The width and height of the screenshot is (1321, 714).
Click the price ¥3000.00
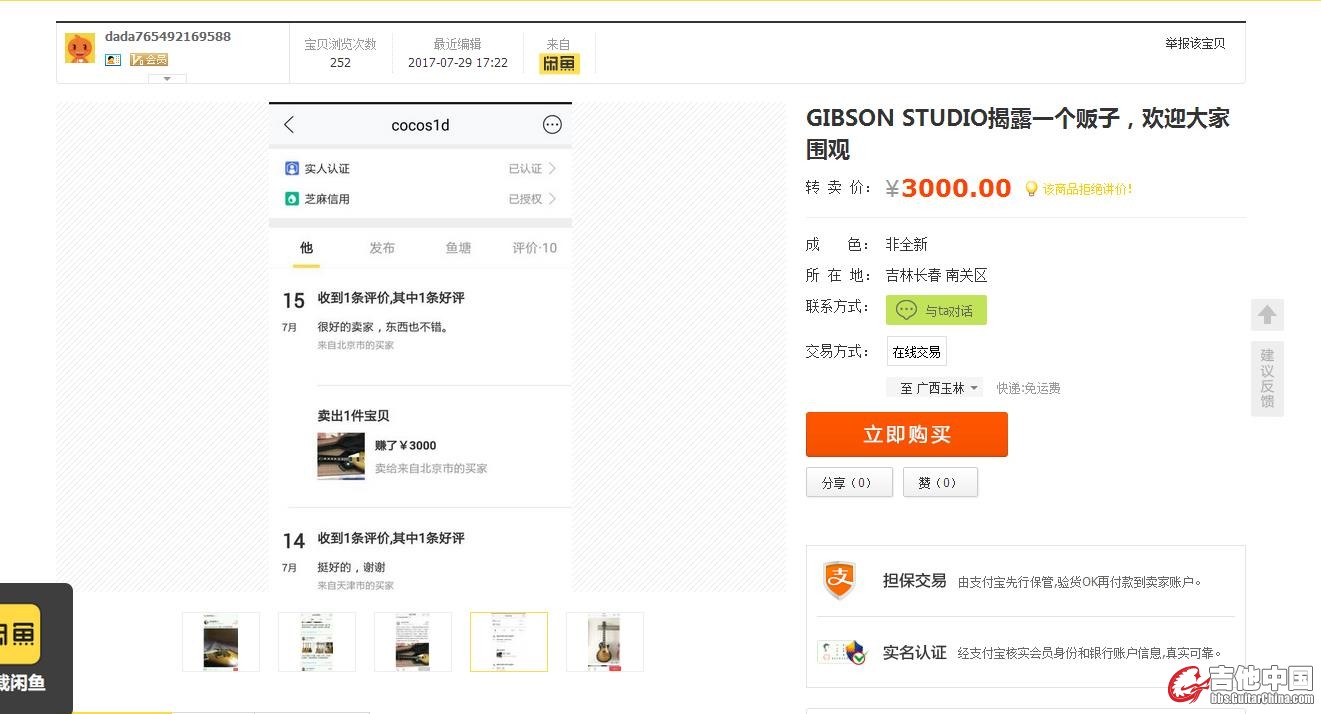pyautogui.click(x=948, y=188)
